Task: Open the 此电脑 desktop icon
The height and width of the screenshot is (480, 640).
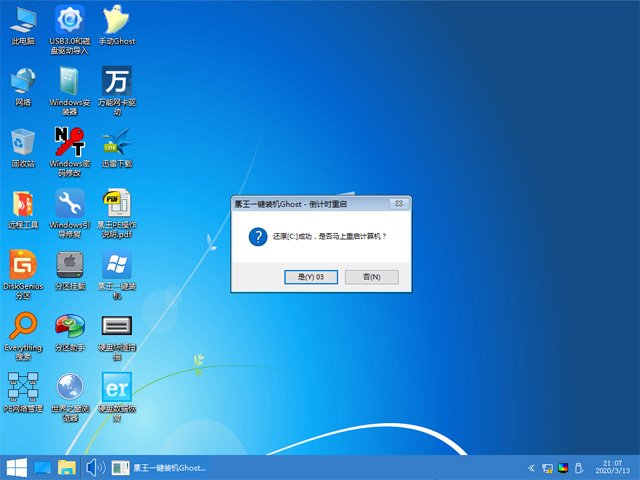Action: coord(22,19)
